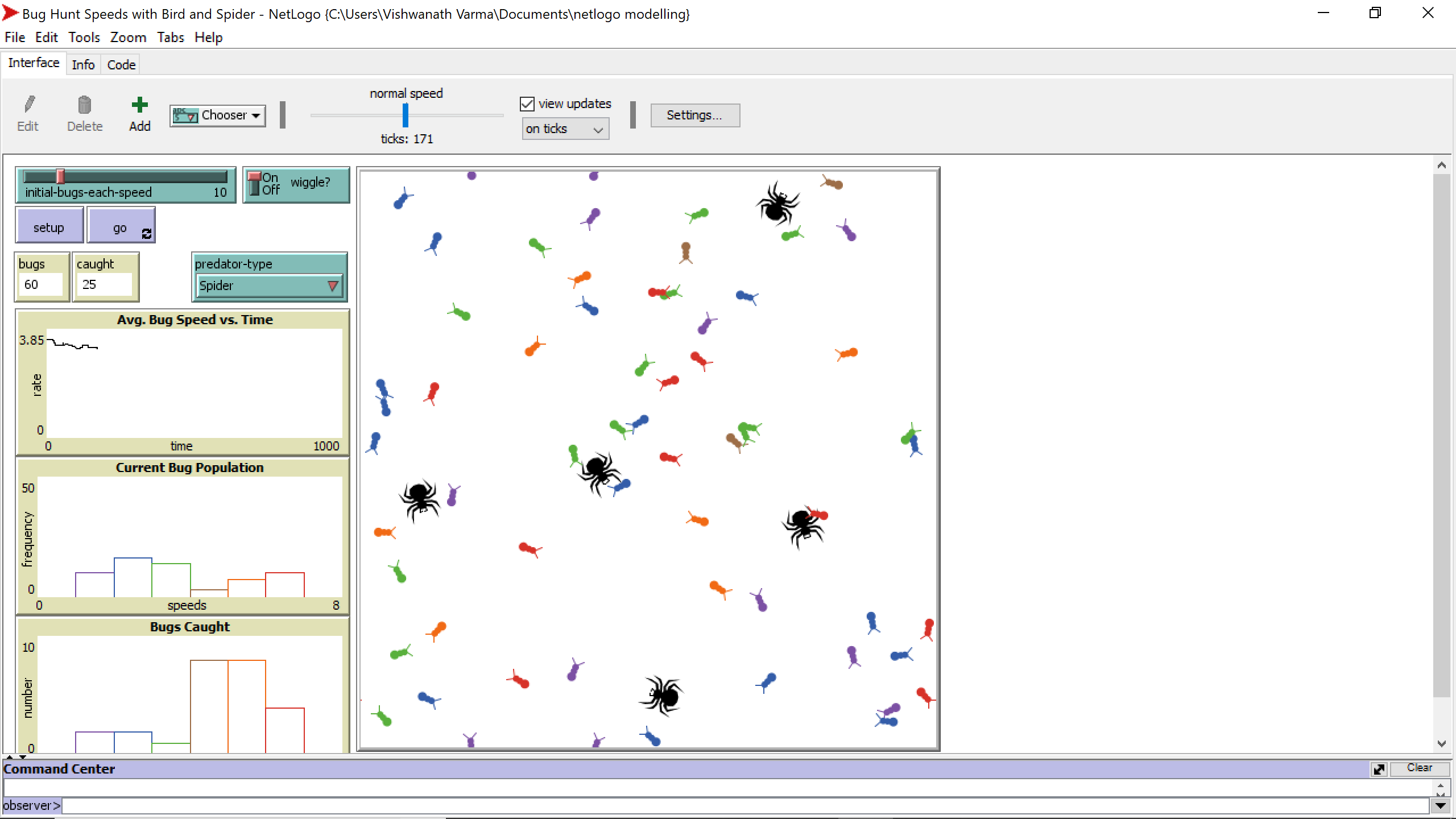Adjust the normal speed slider

click(405, 115)
